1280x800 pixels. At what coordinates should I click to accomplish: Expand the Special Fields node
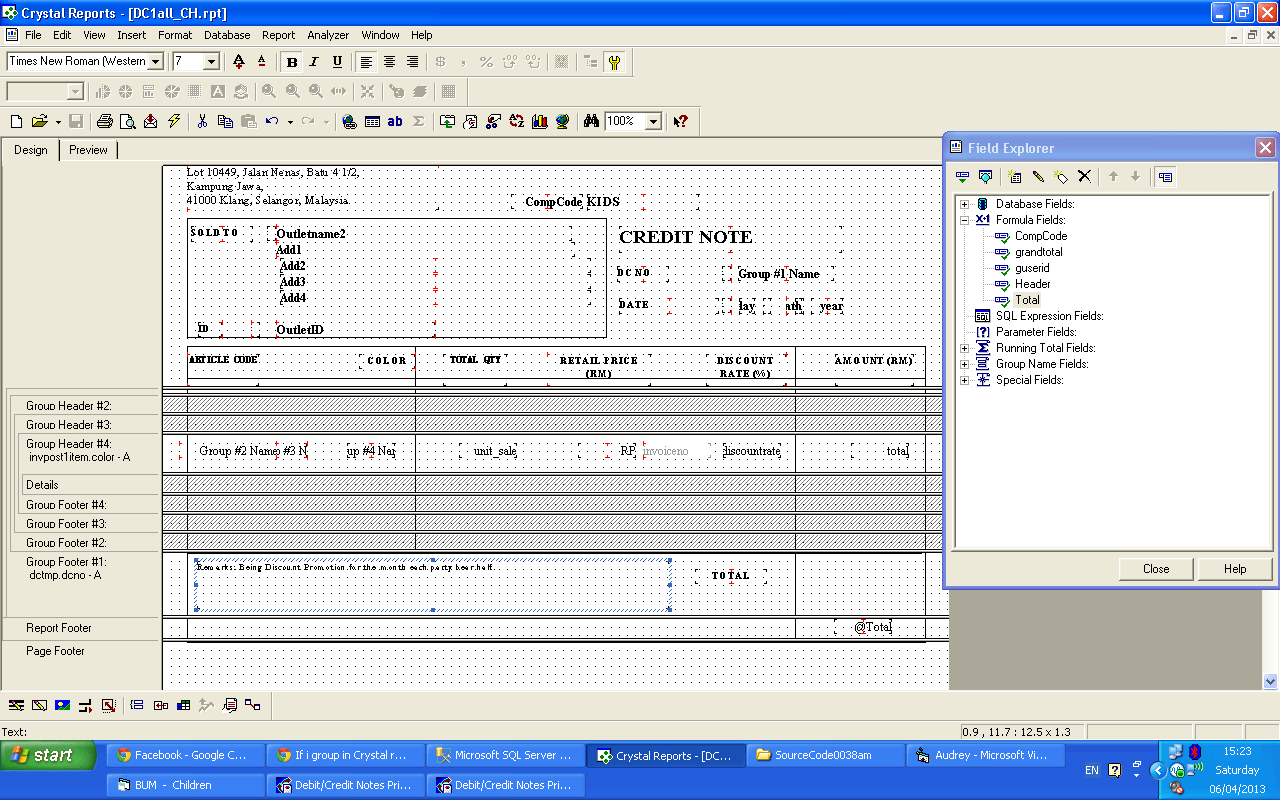tap(965, 380)
